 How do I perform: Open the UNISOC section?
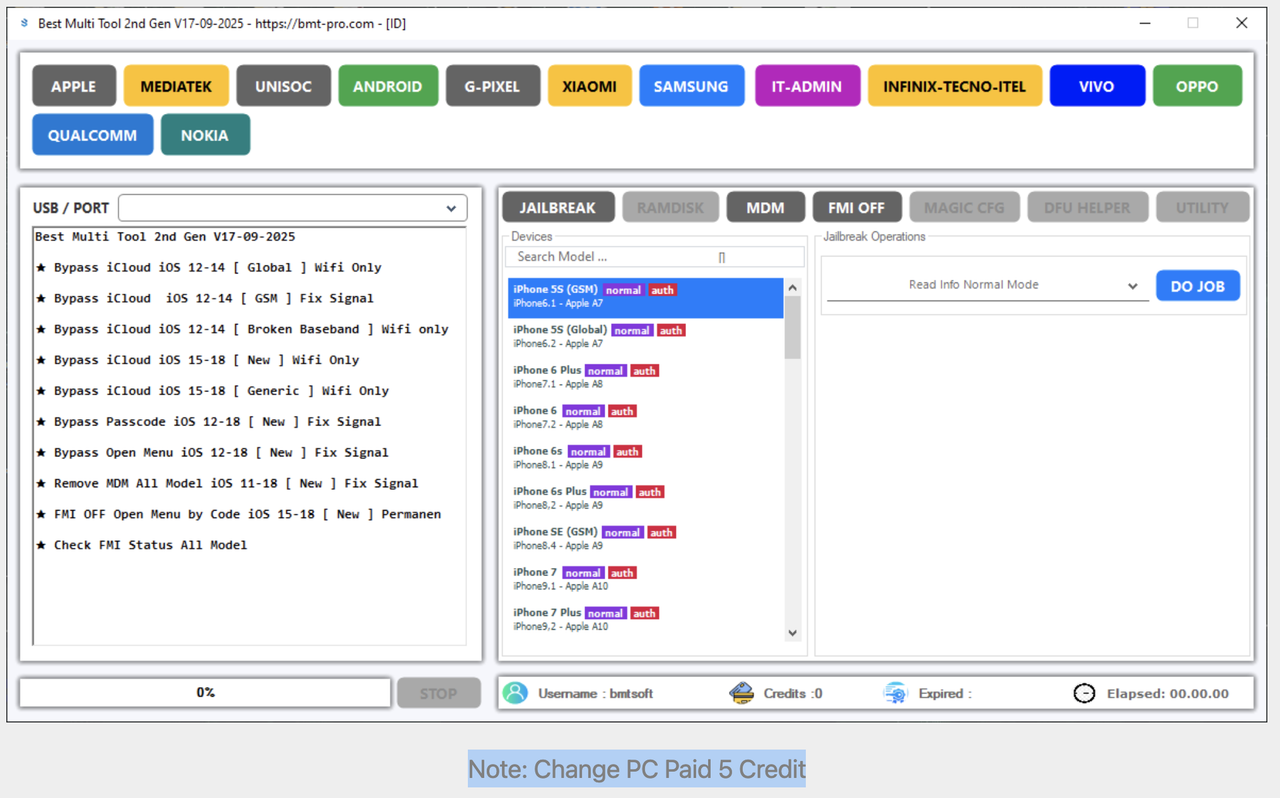283,86
